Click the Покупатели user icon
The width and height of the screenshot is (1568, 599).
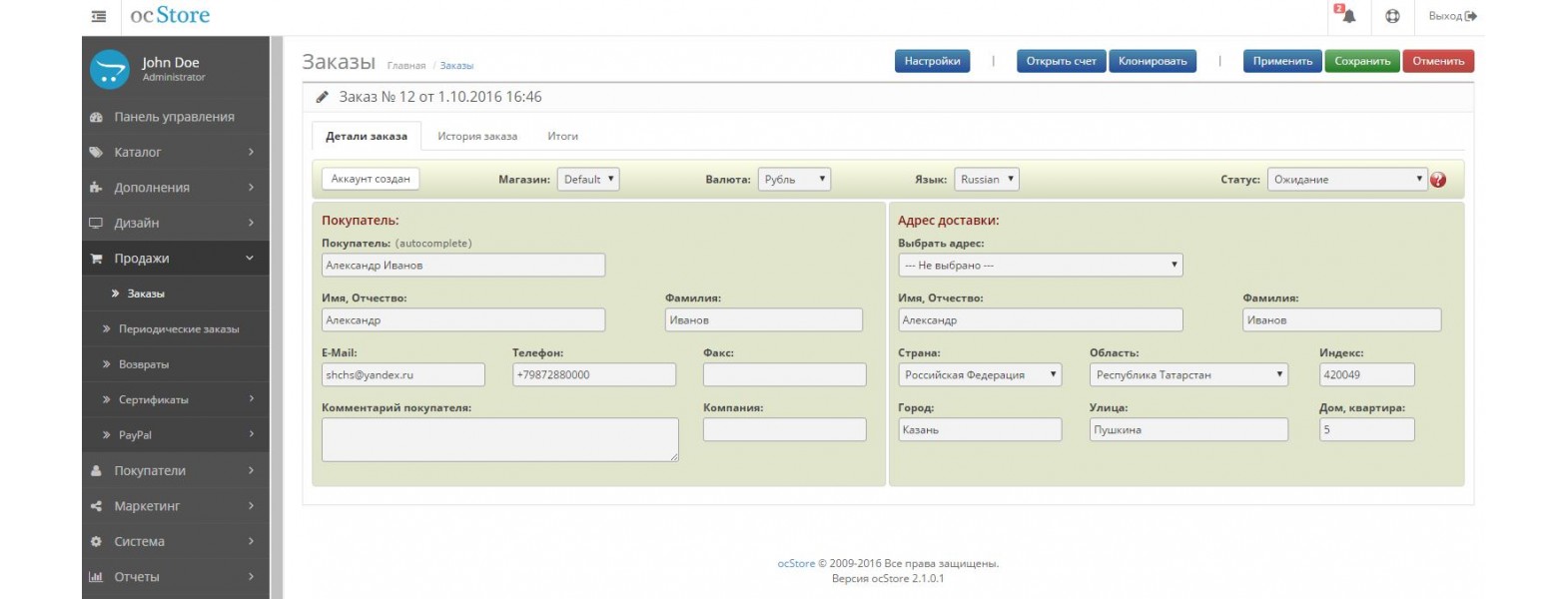(96, 470)
